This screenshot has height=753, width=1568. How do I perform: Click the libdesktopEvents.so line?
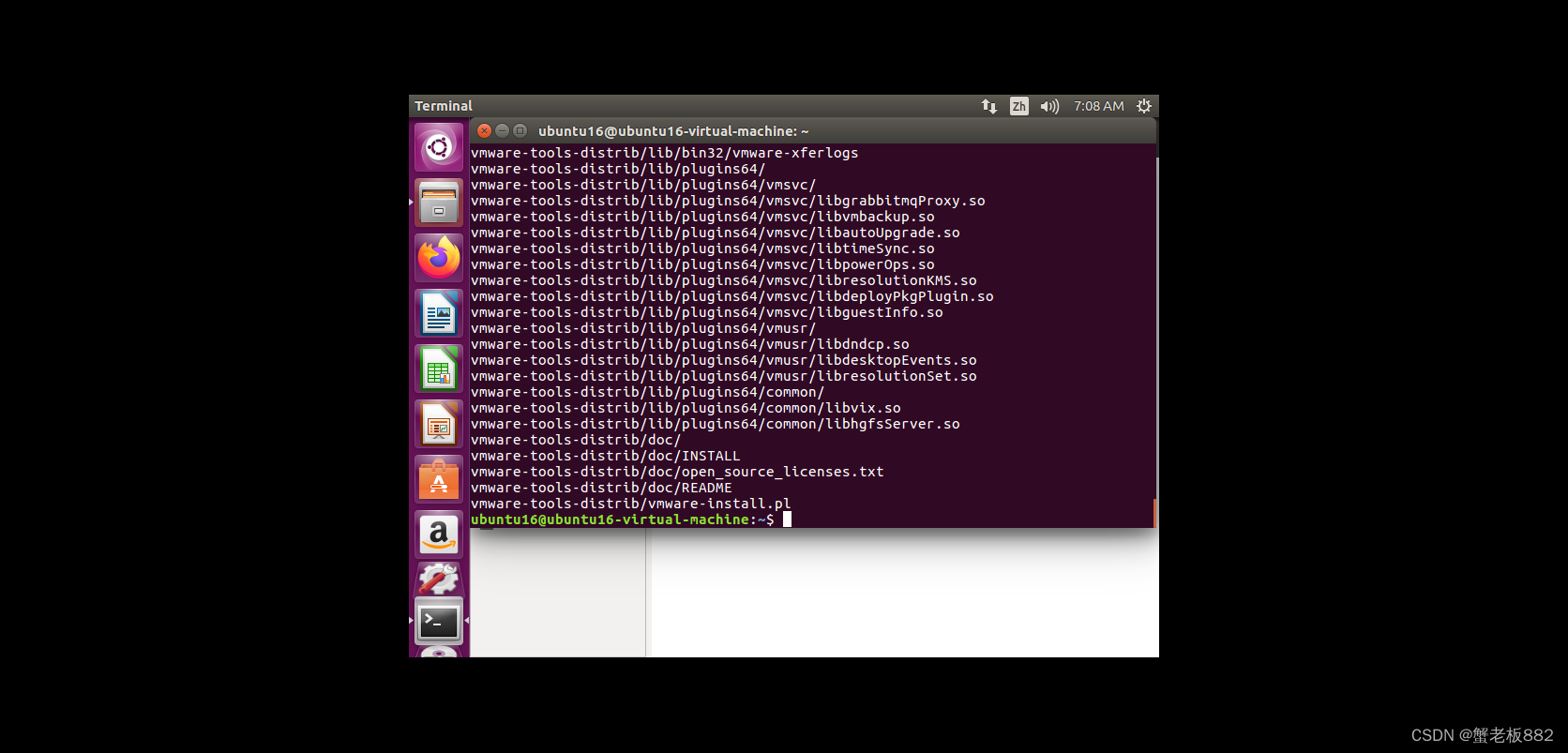[x=724, y=360]
